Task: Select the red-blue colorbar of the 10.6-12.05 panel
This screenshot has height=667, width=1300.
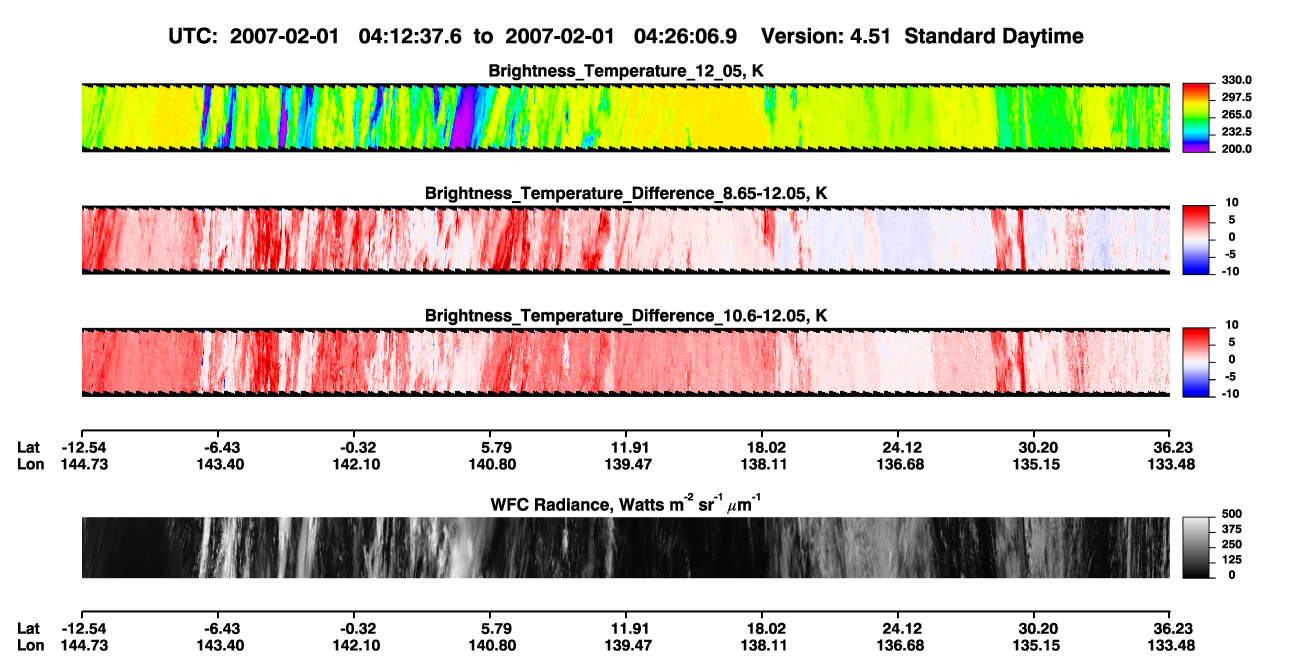Action: [x=1197, y=361]
